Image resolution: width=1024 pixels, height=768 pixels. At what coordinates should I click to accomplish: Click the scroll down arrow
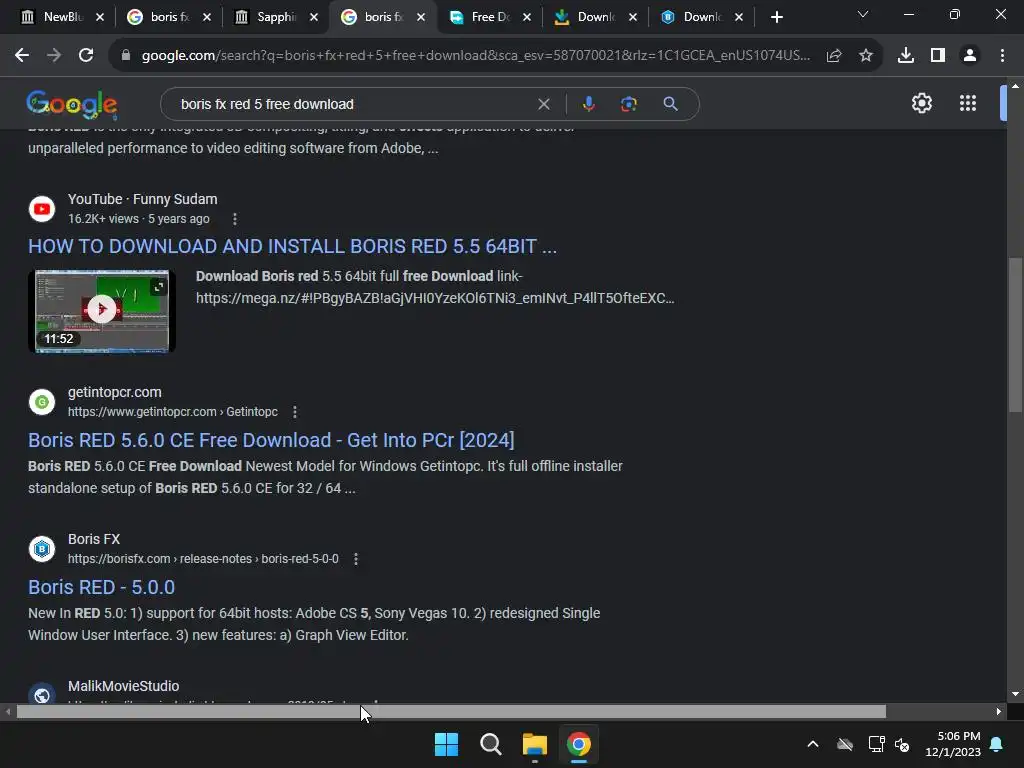click(x=1015, y=694)
